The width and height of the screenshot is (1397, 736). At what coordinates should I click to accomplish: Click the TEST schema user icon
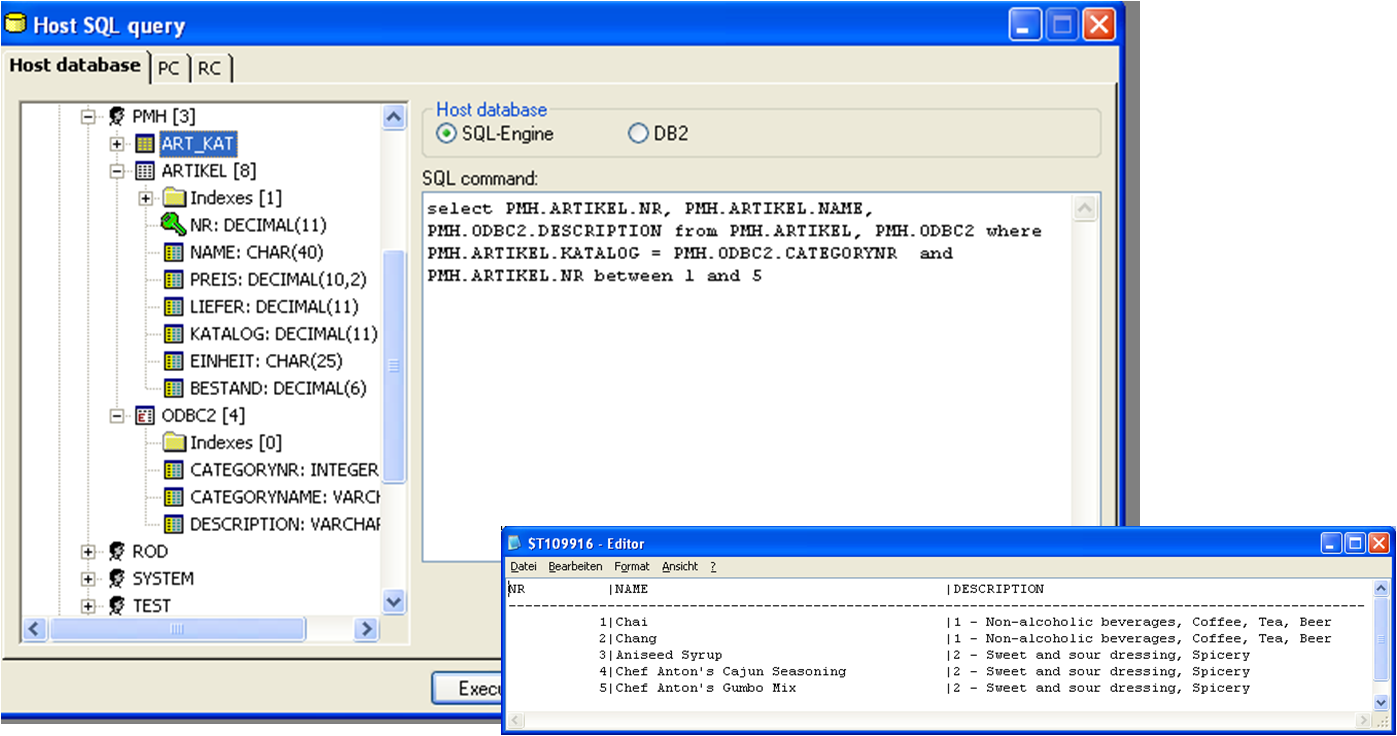coord(117,605)
